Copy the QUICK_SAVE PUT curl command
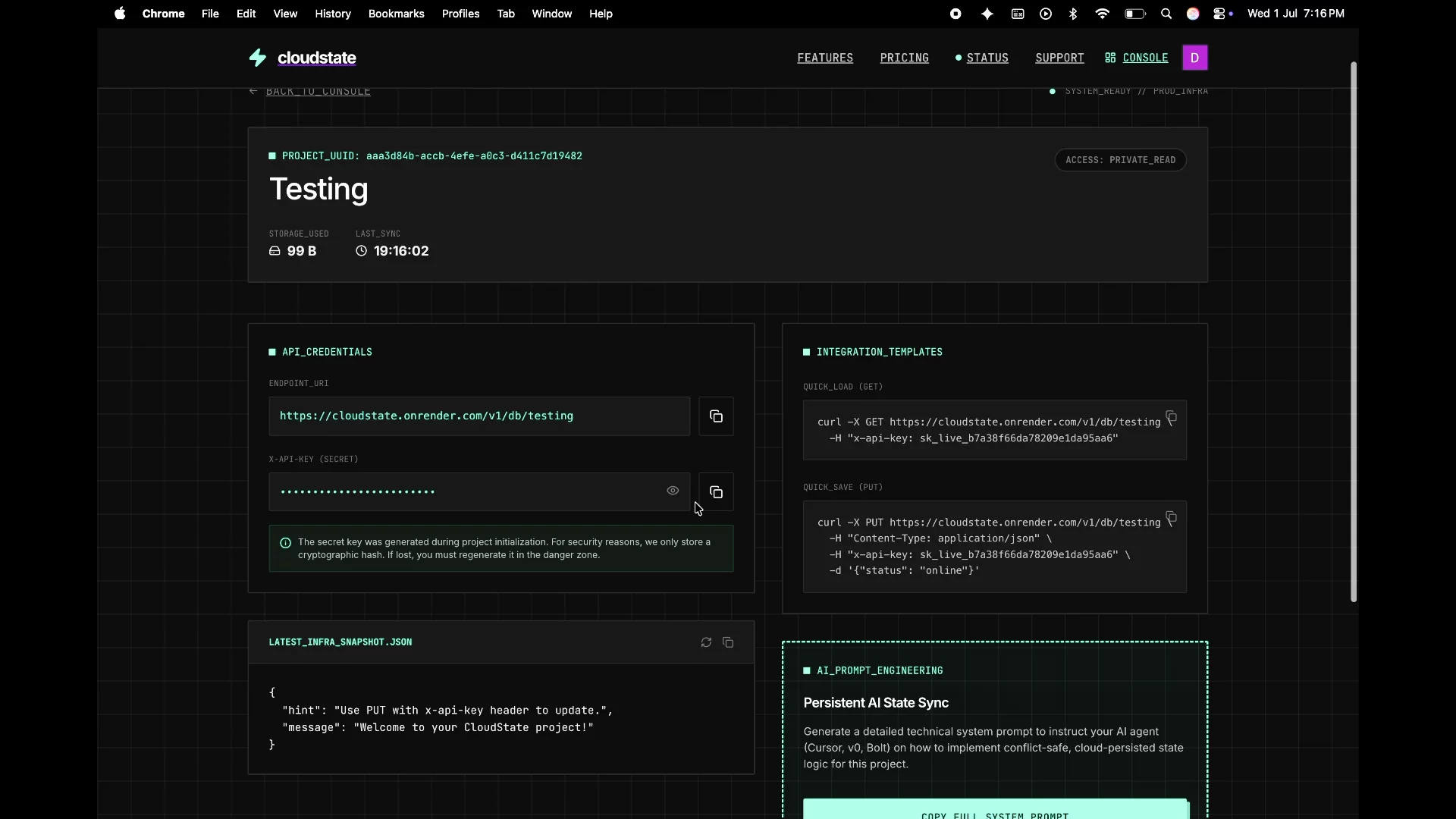This screenshot has height=819, width=1456. (x=1172, y=518)
